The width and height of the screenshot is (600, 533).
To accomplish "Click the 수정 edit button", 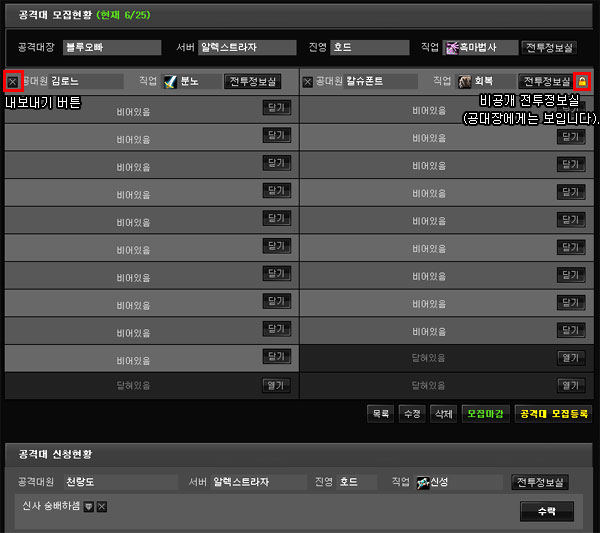I will click(x=411, y=412).
